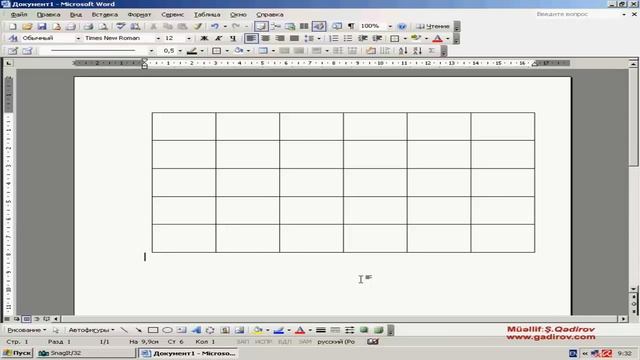Align text left
Viewport: 640px width, 360px height.
tap(251, 38)
